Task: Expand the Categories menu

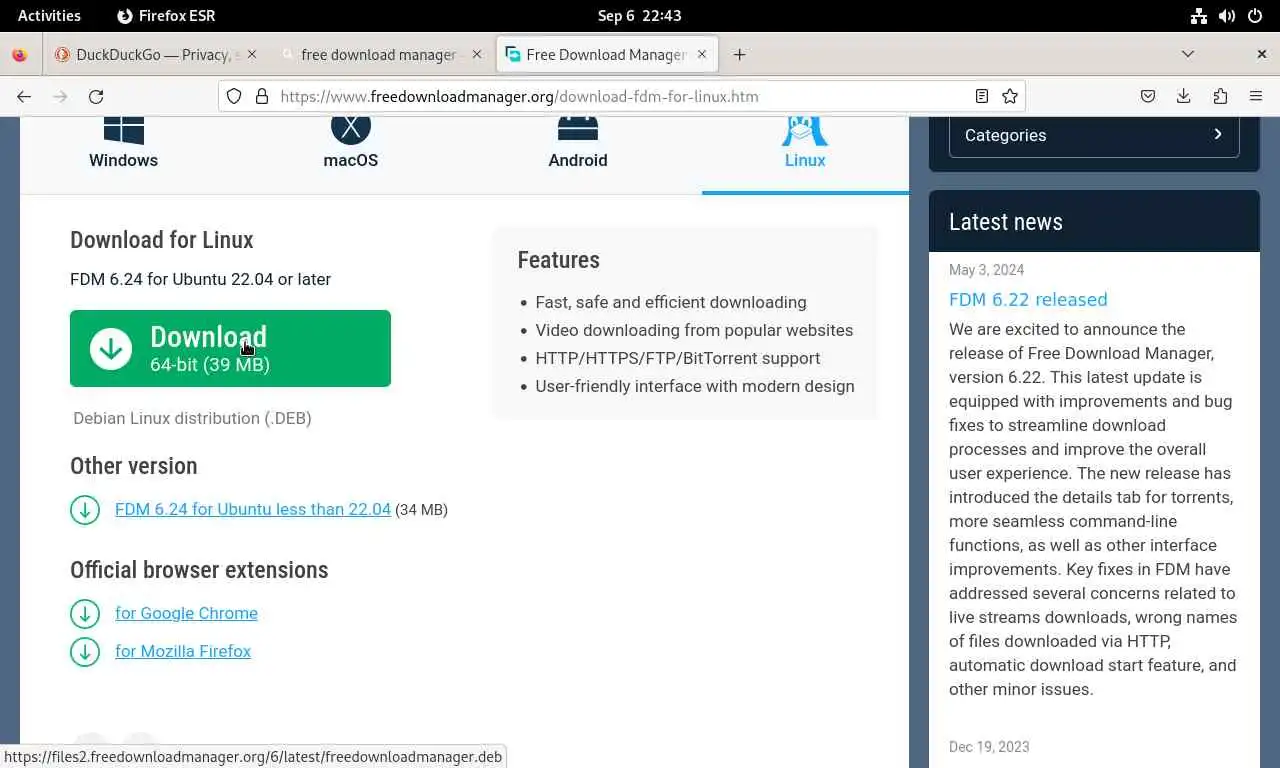Action: pos(1094,135)
